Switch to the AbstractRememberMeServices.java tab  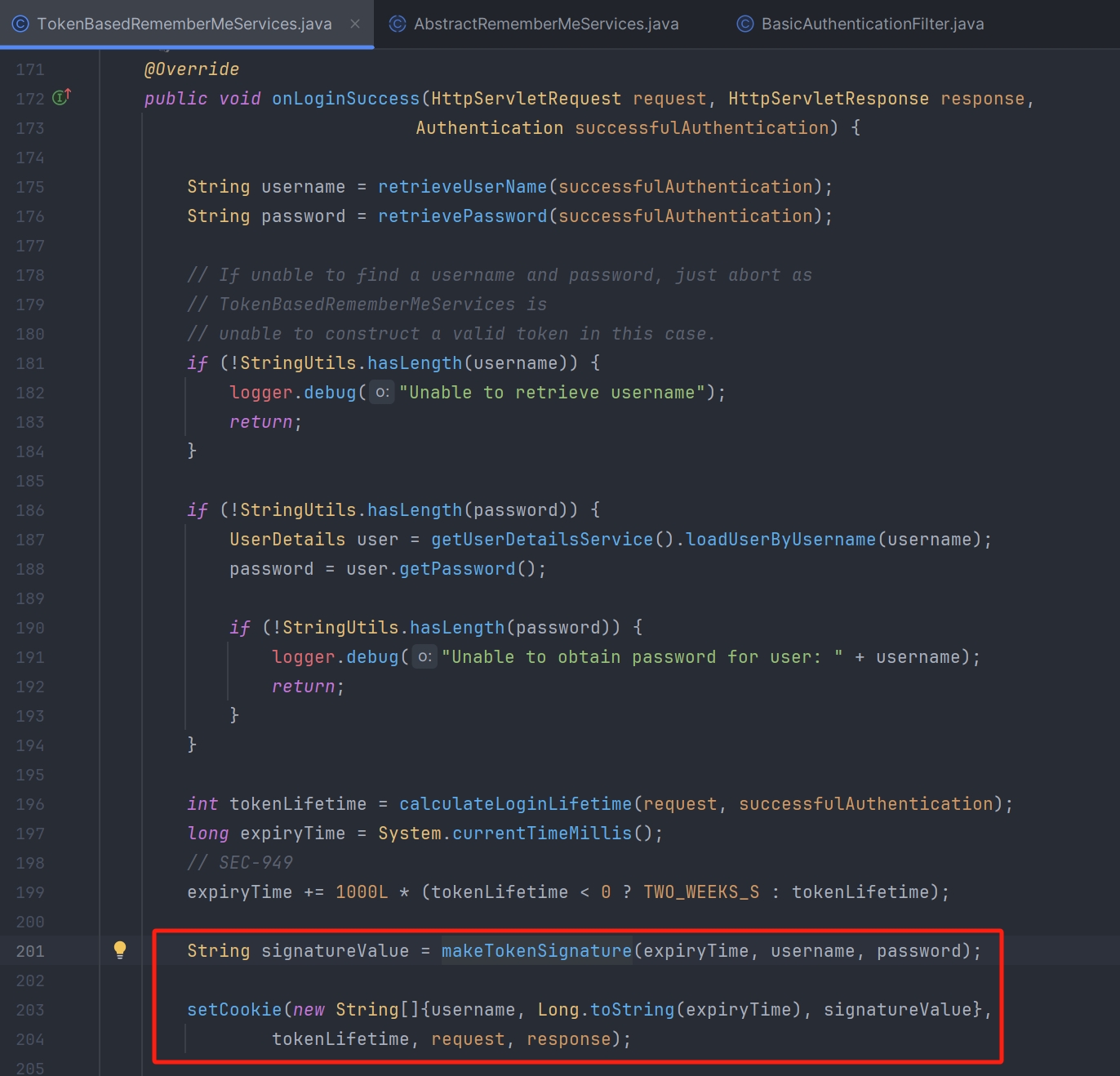[545, 24]
